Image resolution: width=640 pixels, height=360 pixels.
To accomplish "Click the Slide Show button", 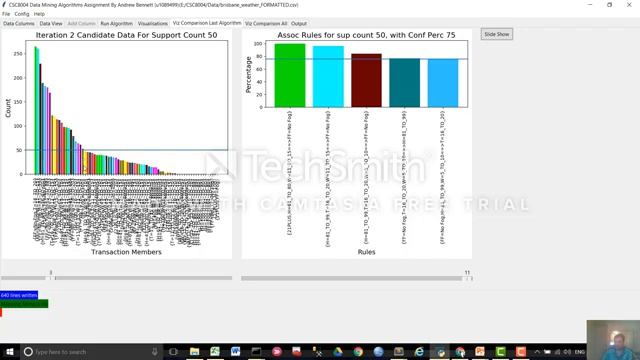I will pyautogui.click(x=497, y=34).
